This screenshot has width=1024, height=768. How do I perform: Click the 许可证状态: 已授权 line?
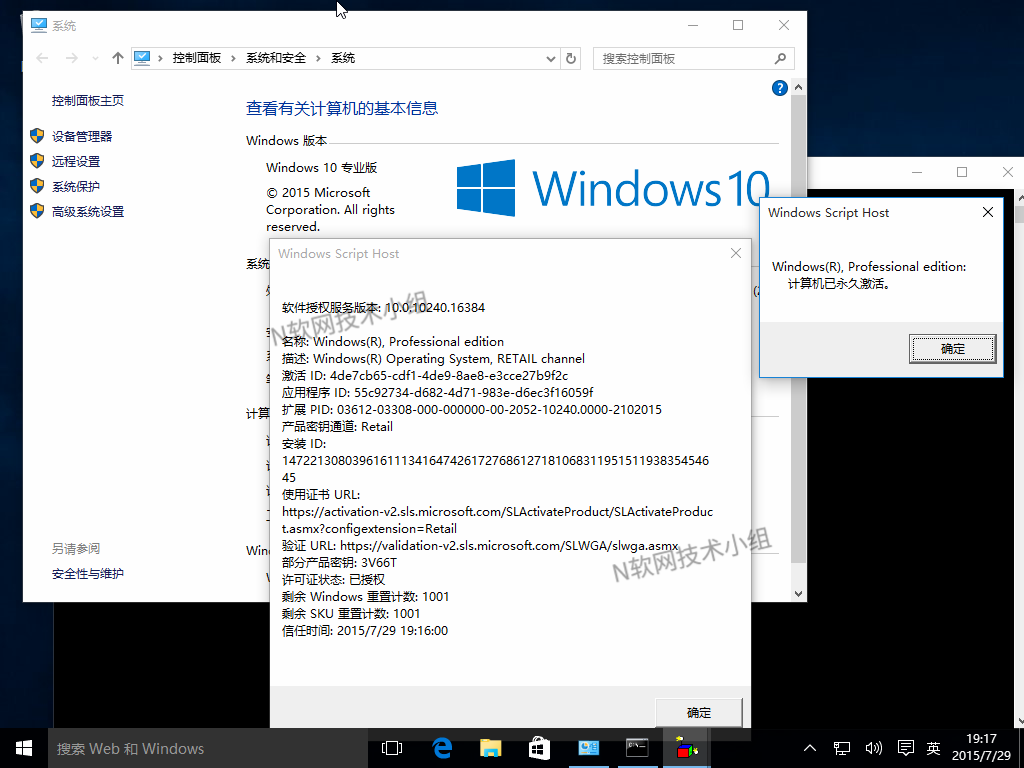[333, 580]
